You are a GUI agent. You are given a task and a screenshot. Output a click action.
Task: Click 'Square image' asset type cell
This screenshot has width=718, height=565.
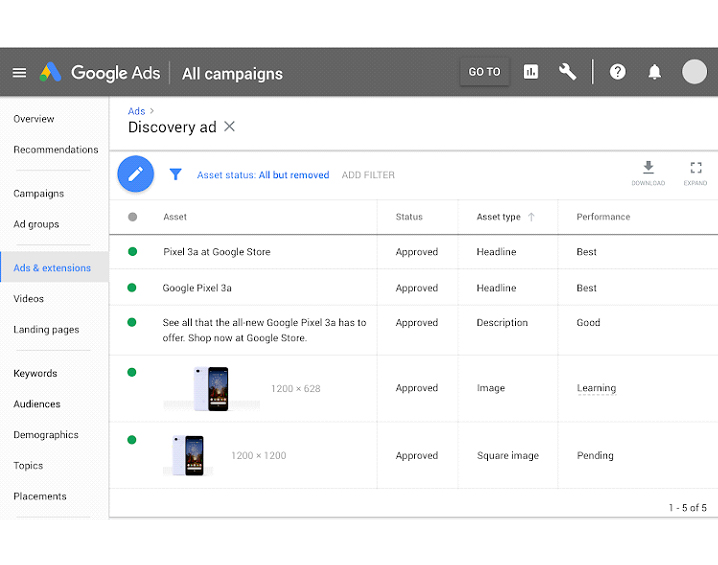508,456
